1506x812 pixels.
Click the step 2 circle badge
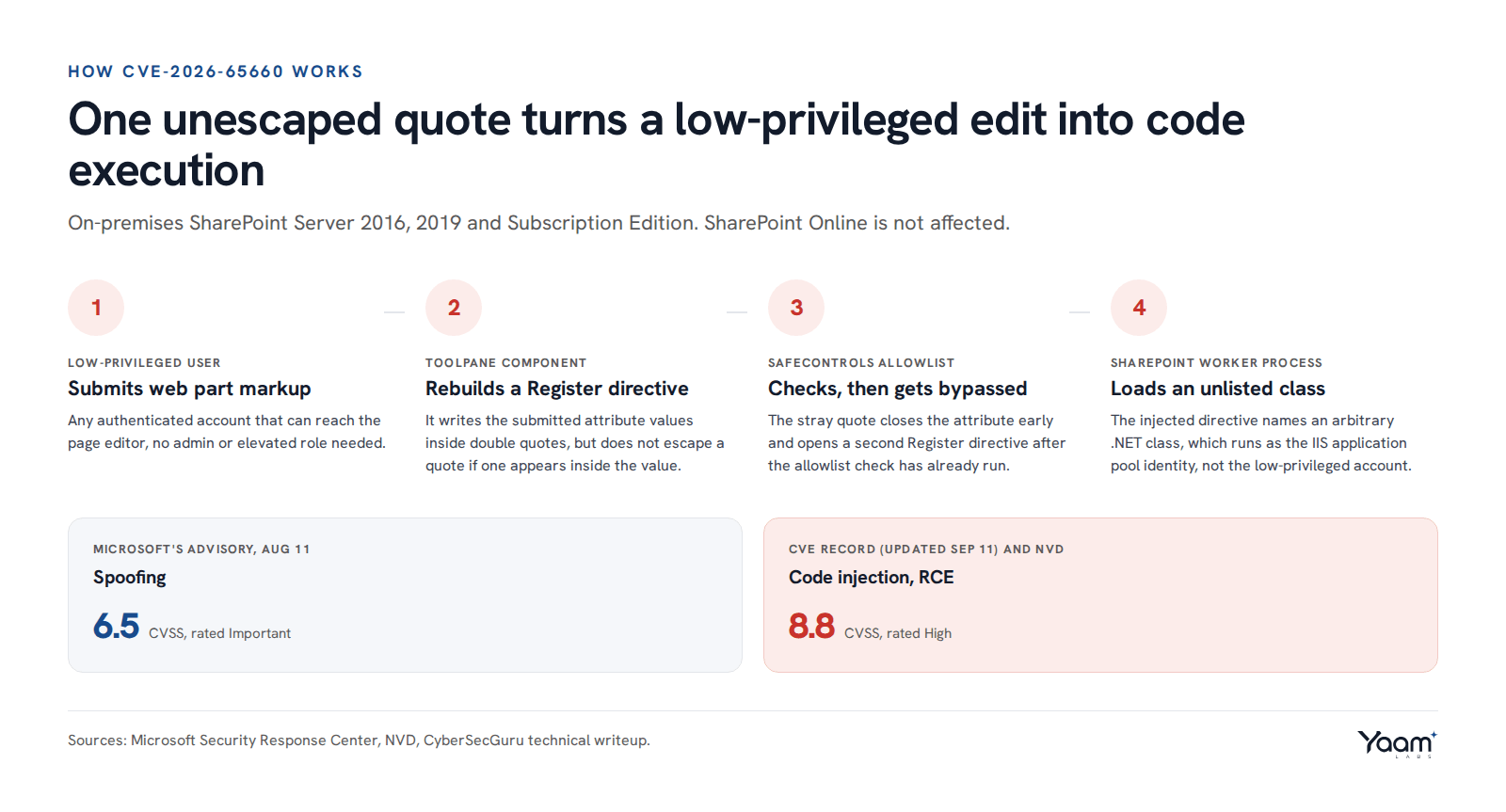(x=454, y=308)
